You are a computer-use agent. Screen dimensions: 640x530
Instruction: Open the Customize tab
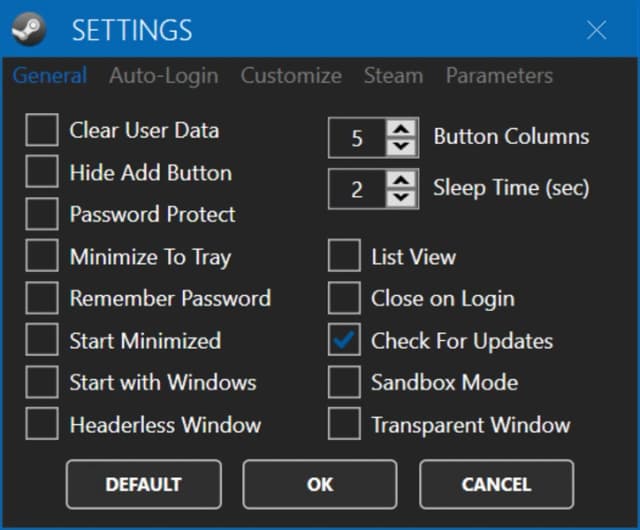[291, 76]
